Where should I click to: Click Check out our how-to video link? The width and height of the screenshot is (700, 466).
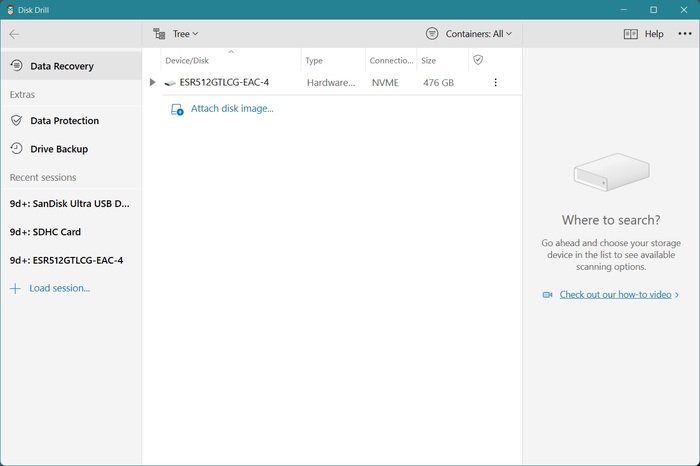click(x=615, y=295)
